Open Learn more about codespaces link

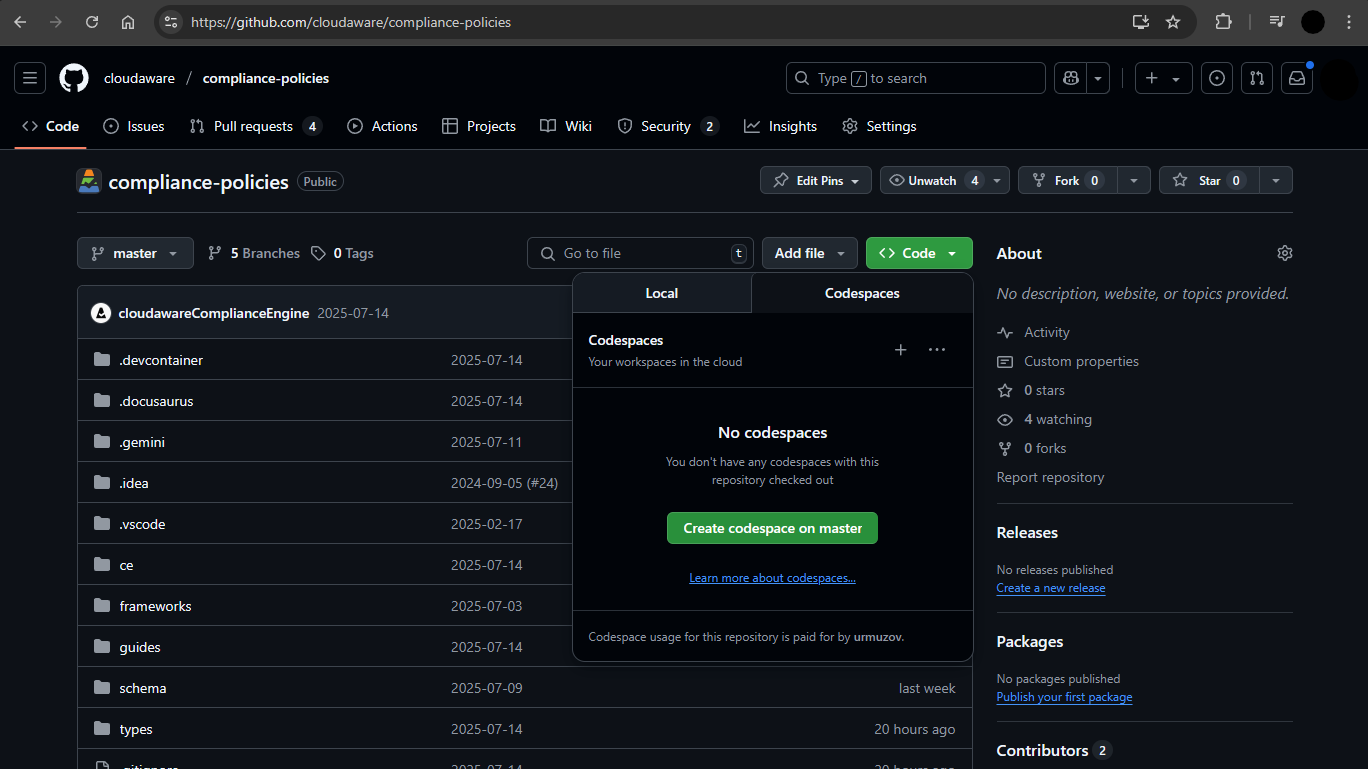click(x=772, y=578)
